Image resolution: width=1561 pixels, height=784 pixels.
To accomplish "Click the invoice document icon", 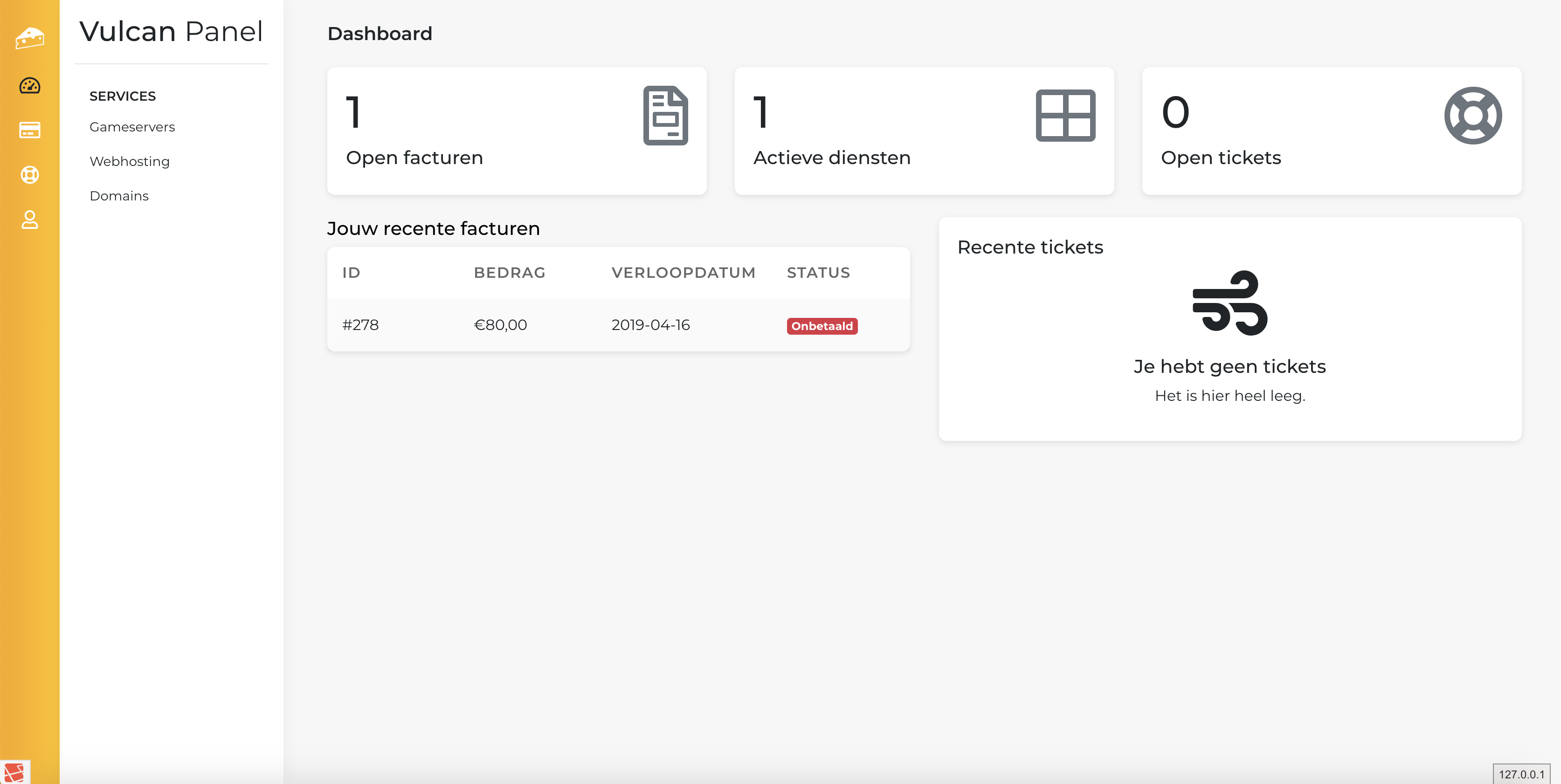I will pos(665,116).
